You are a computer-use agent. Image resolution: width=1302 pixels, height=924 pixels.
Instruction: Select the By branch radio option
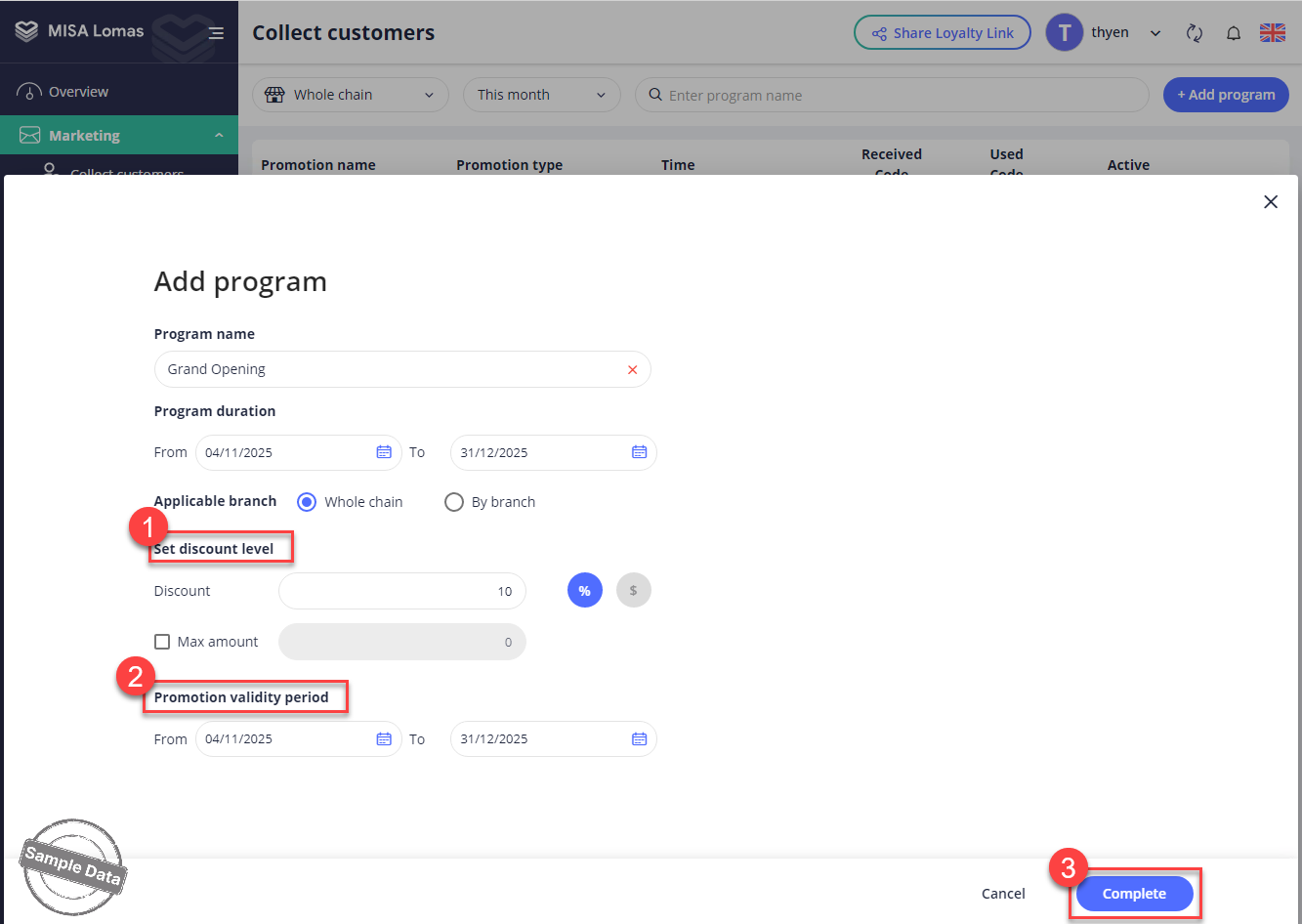(x=454, y=502)
